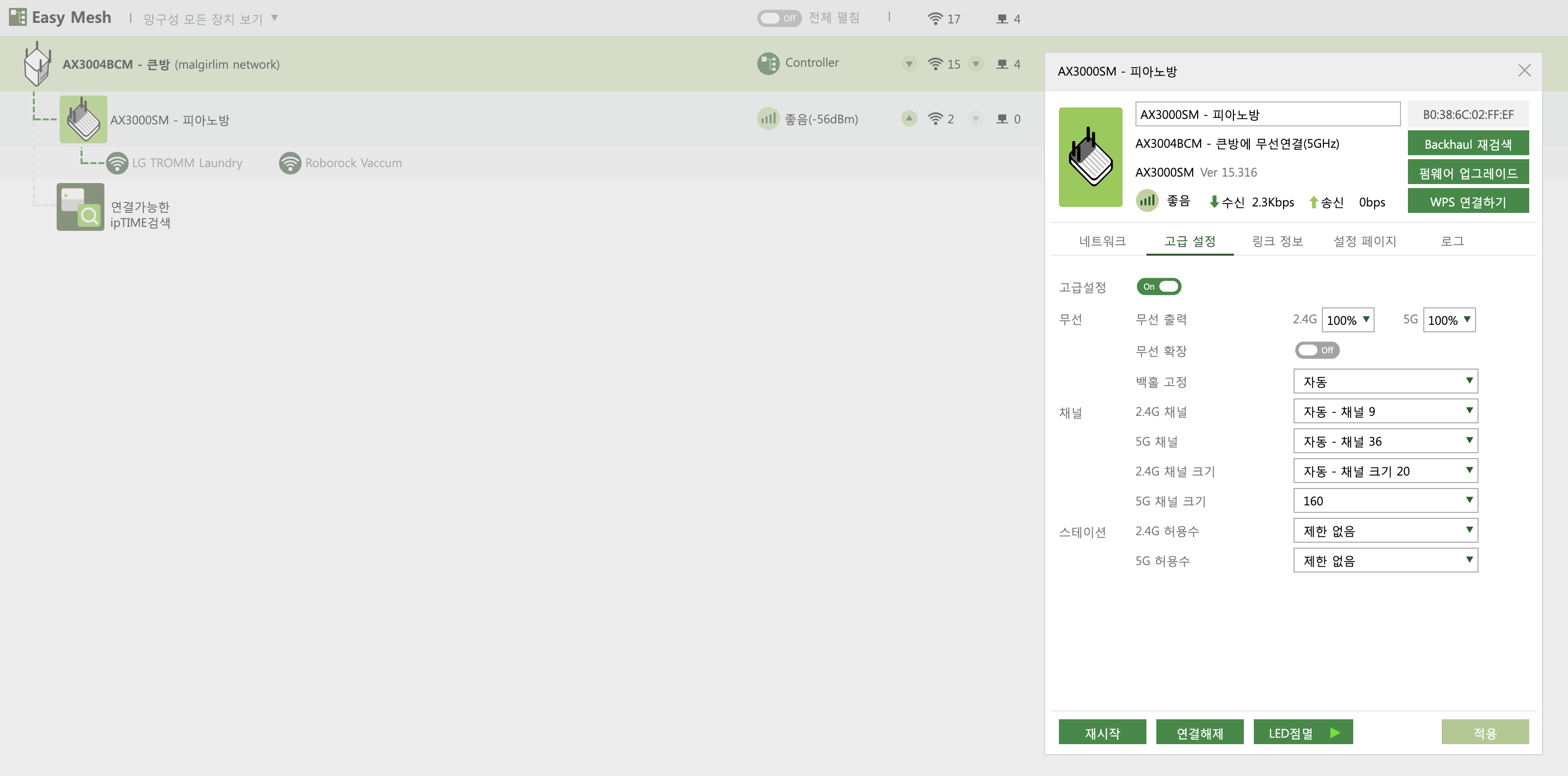This screenshot has width=1568, height=776.
Task: Switch to the 링크 정보 tab
Action: (x=1277, y=241)
